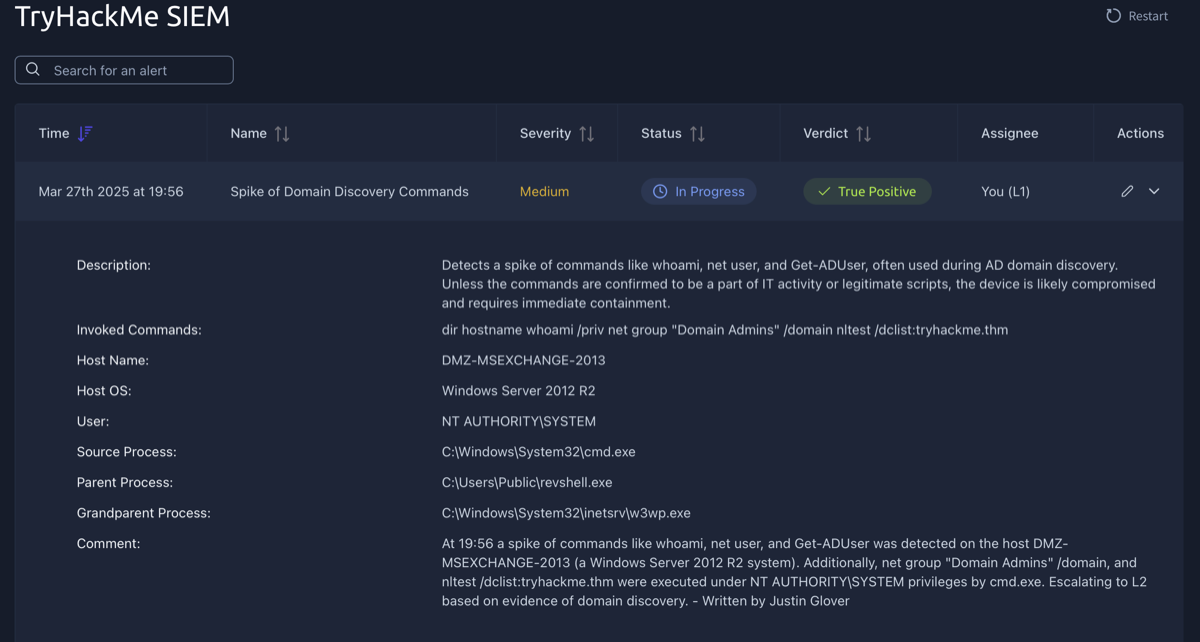The width and height of the screenshot is (1200, 642).
Task: Expand the In Progress status selector
Action: pyautogui.click(x=698, y=190)
